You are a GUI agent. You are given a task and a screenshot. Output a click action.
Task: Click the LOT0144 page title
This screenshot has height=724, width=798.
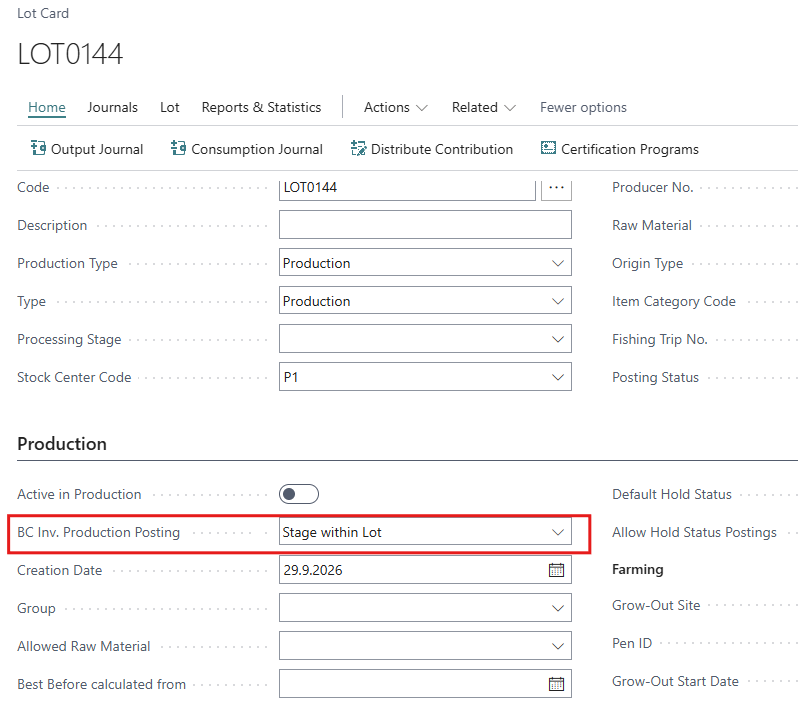point(70,54)
